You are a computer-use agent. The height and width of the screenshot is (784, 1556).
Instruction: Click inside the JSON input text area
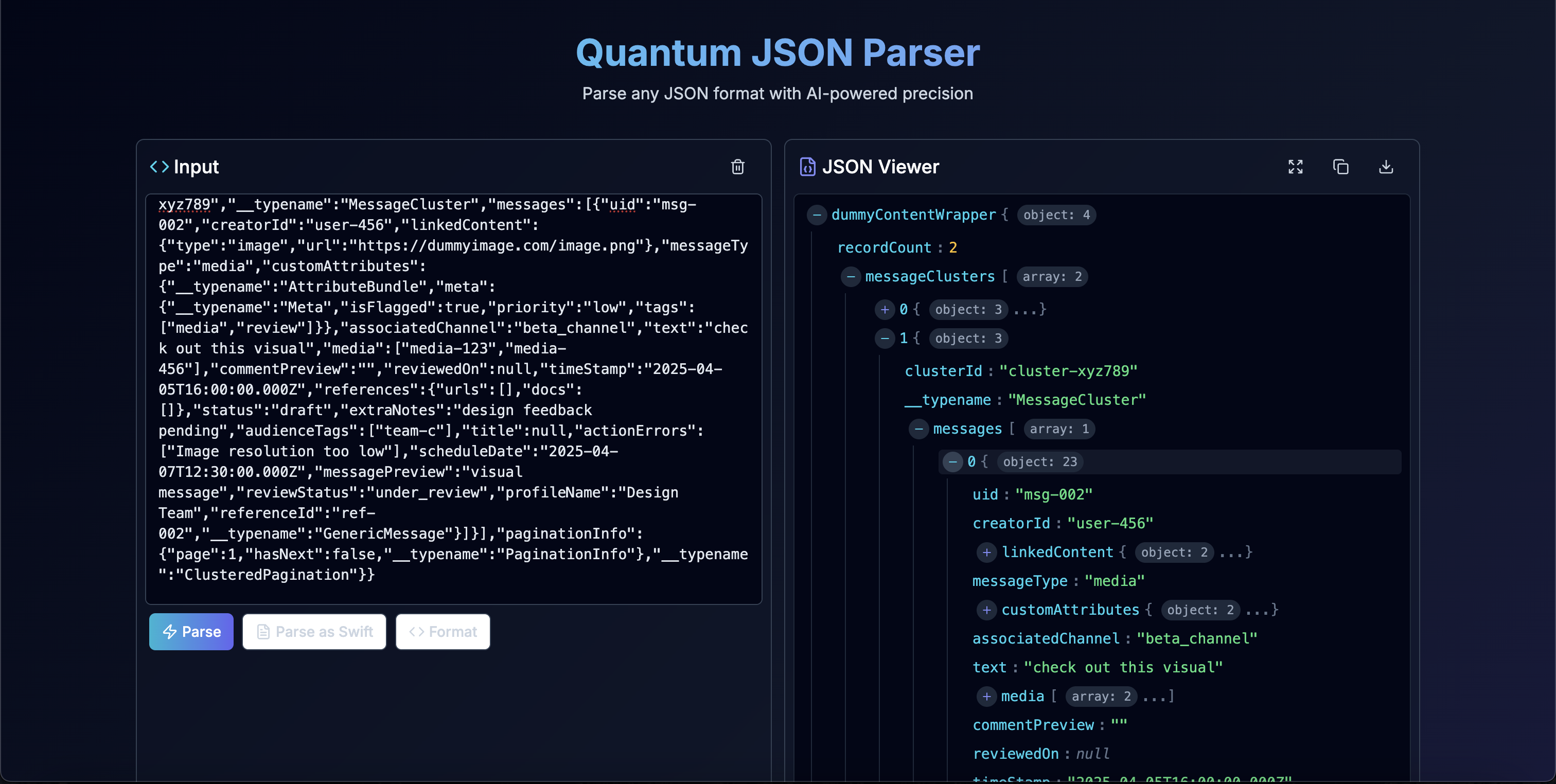(x=454, y=399)
